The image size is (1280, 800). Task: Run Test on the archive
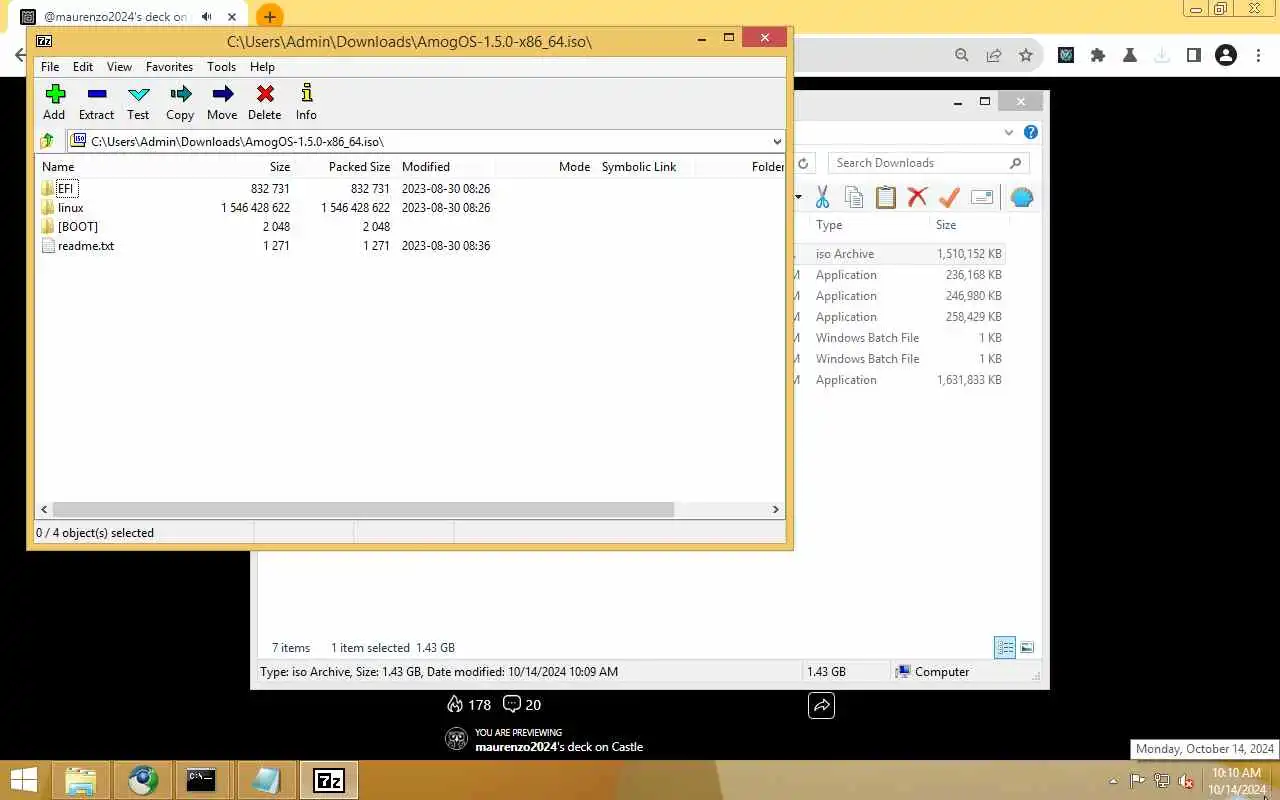pos(139,102)
